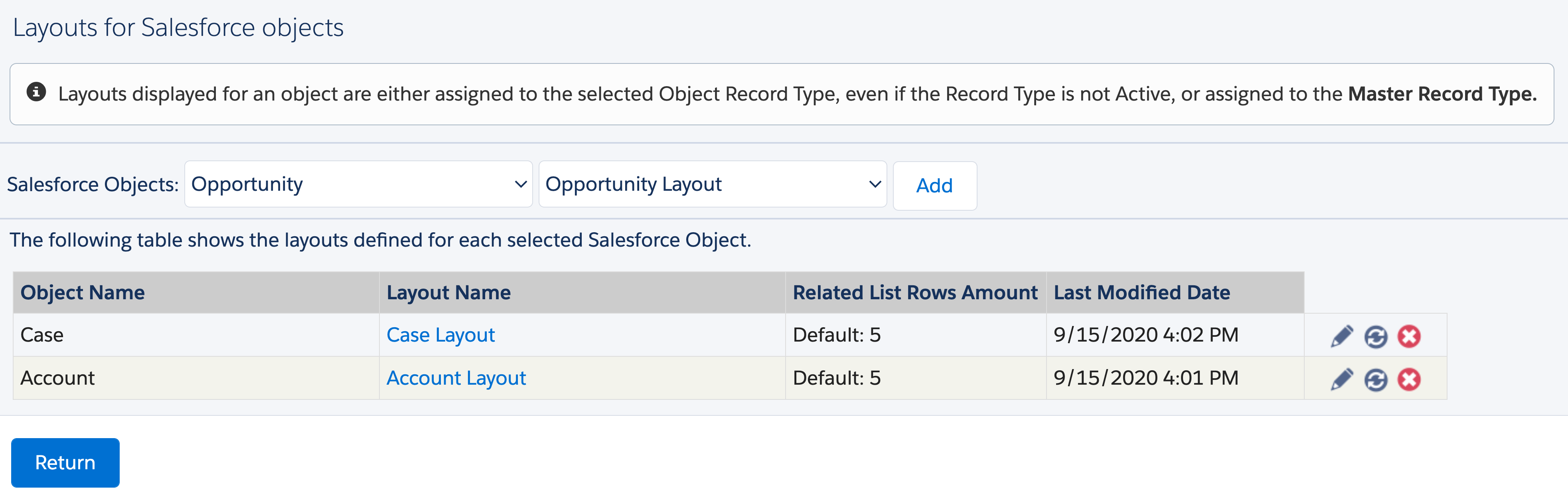1568x494 pixels.
Task: Click the Object Name column header
Action: (82, 292)
